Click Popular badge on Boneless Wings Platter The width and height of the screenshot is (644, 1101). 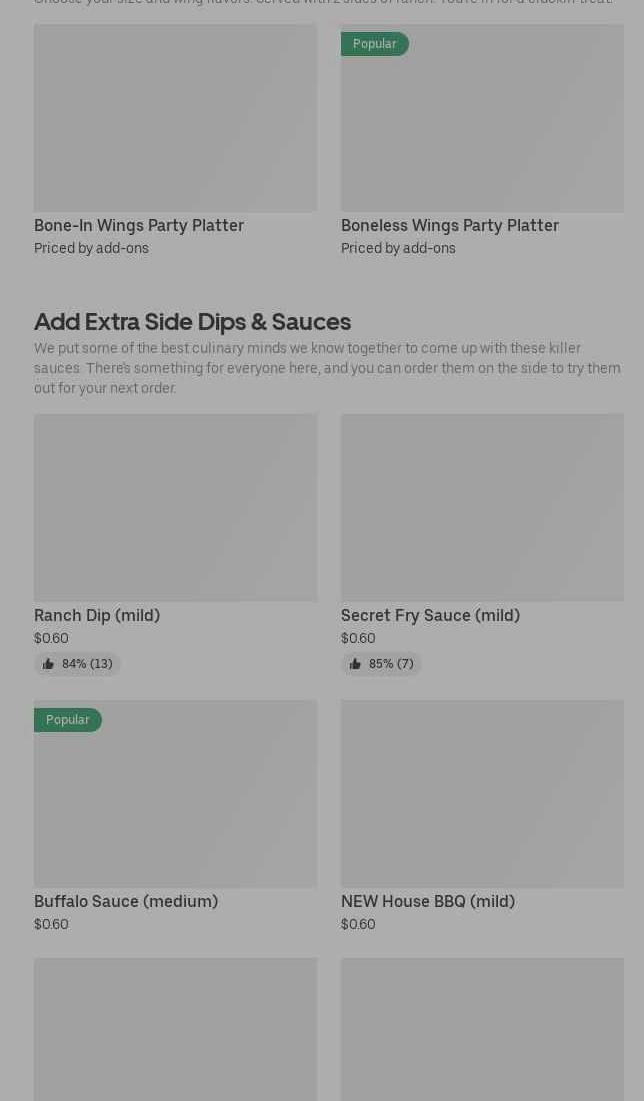coord(374,44)
